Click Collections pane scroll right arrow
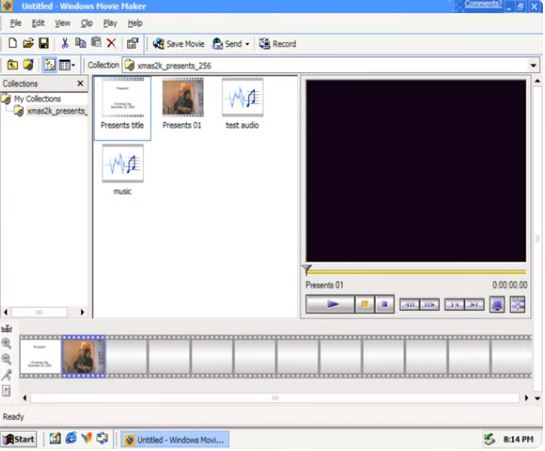Image resolution: width=545 pixels, height=451 pixels. (x=82, y=312)
